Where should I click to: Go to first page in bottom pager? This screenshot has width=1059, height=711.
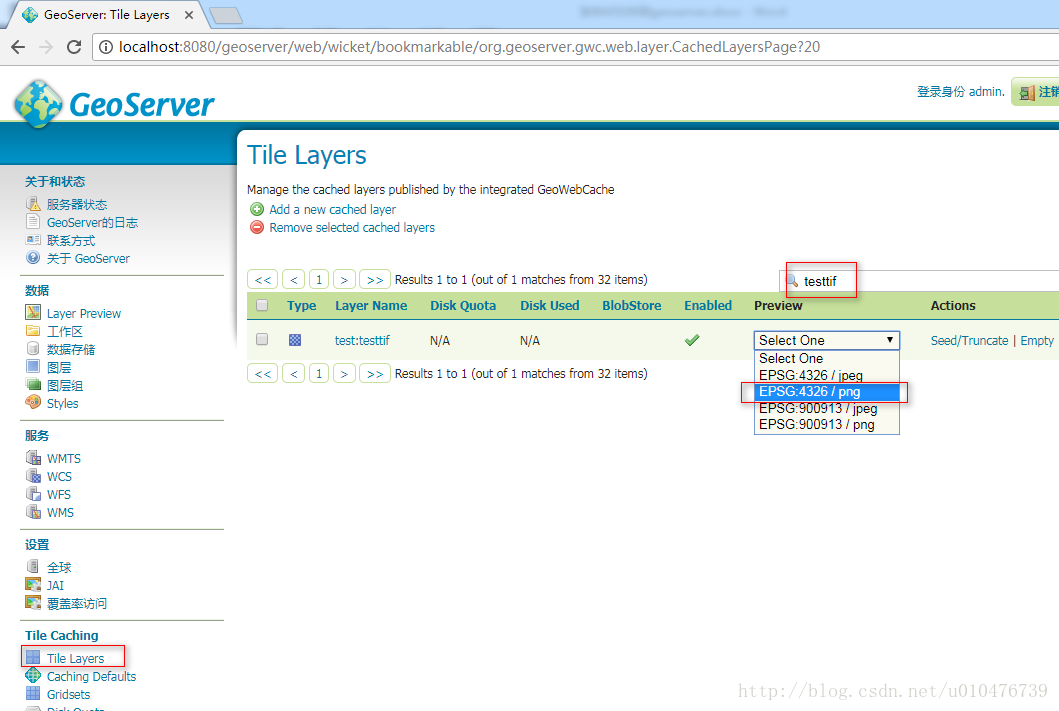tap(263, 373)
